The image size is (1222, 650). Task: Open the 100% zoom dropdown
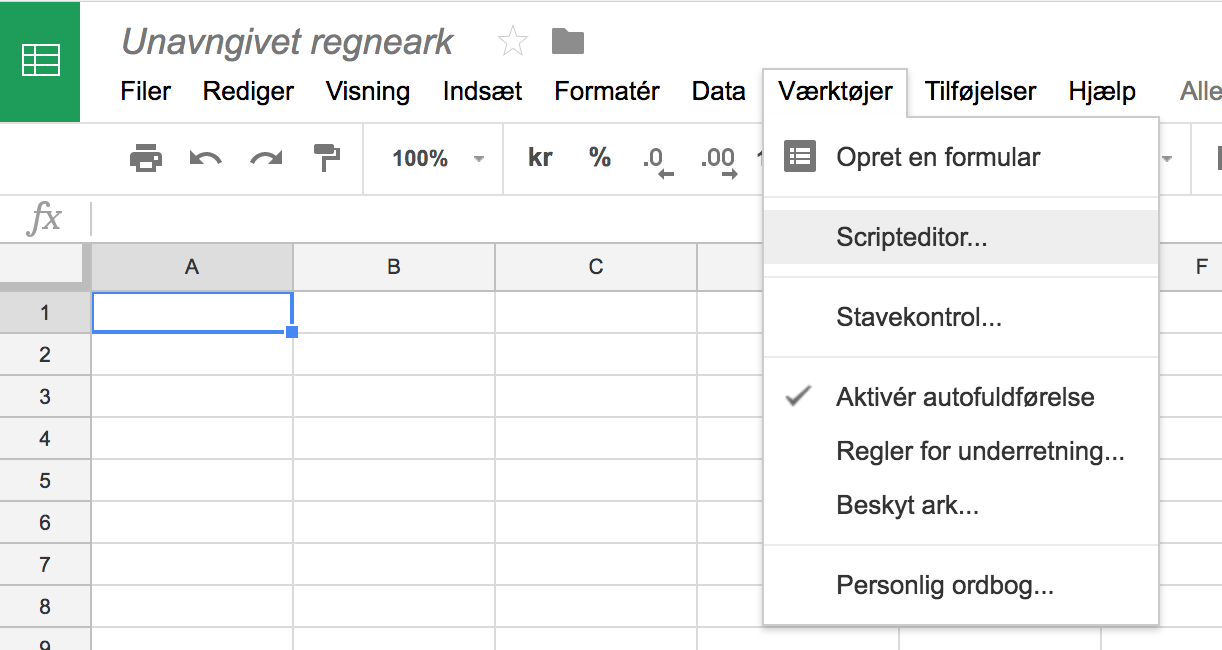(438, 158)
